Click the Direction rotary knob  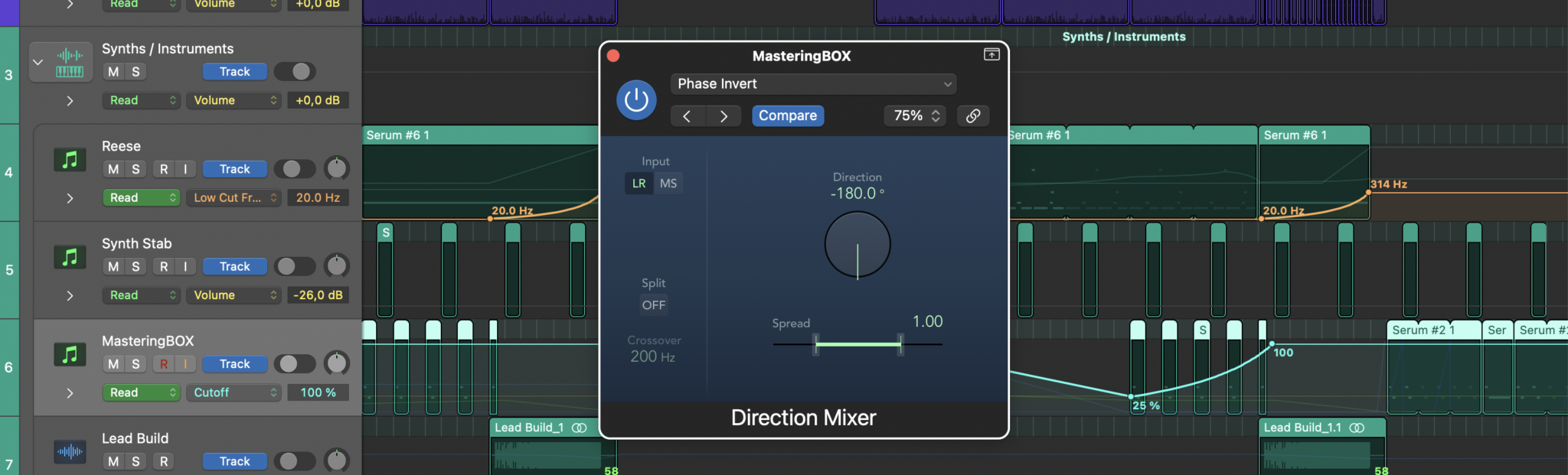coord(857,245)
